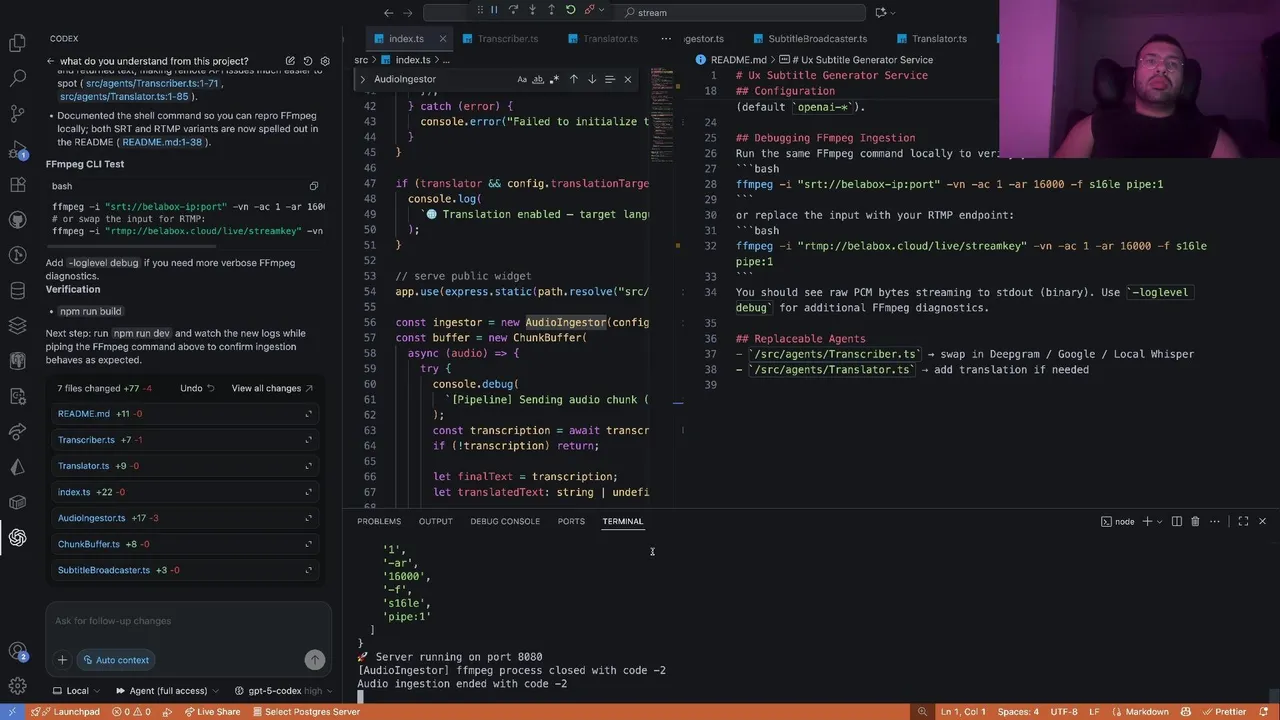This screenshot has height=720, width=1280.
Task: Open the Manage gear in activity bar
Action: pos(17,686)
